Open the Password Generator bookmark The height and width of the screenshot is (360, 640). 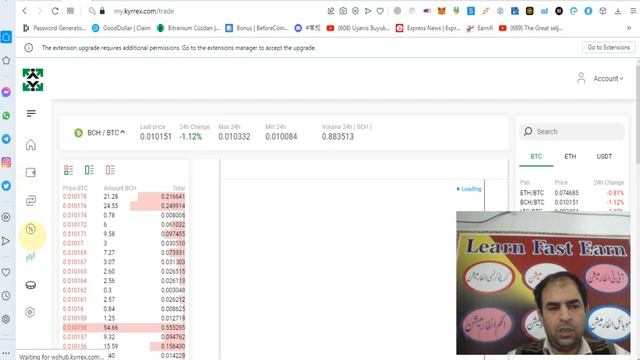coord(55,28)
